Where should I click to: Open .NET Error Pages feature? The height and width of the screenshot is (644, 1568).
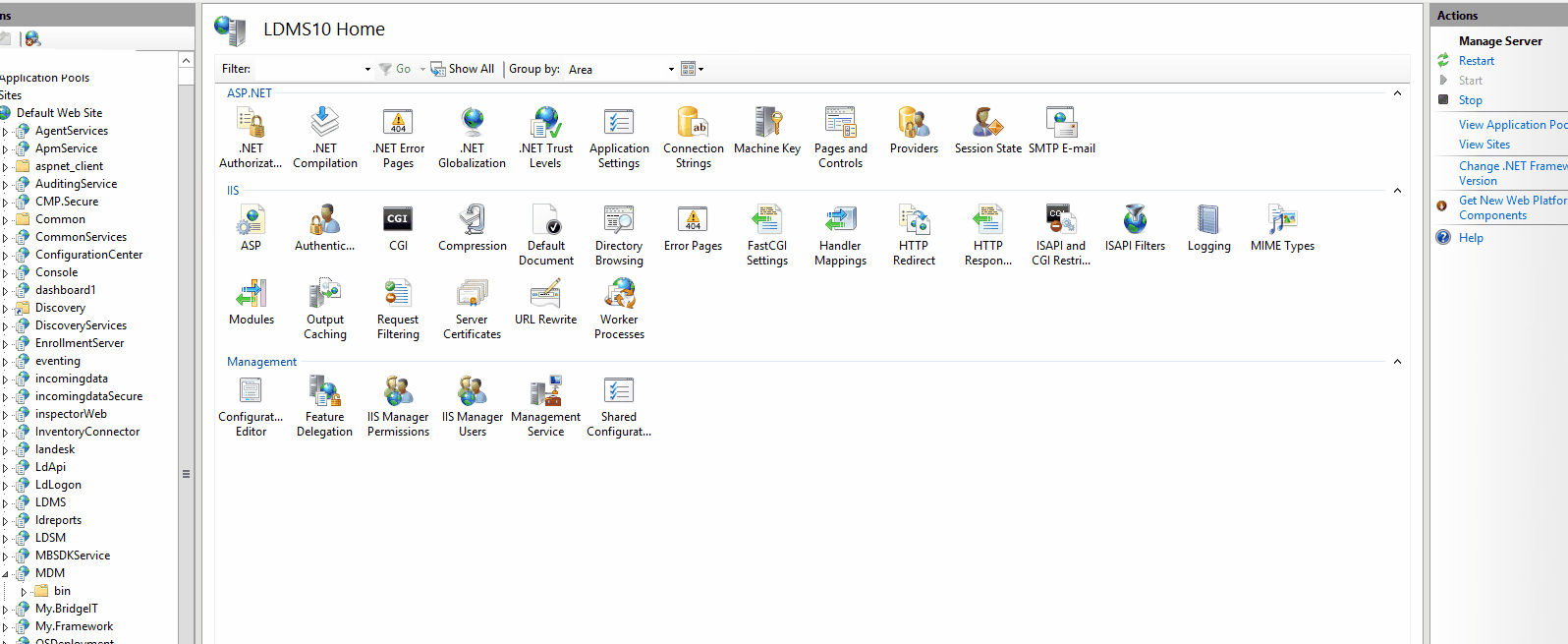[x=398, y=137]
